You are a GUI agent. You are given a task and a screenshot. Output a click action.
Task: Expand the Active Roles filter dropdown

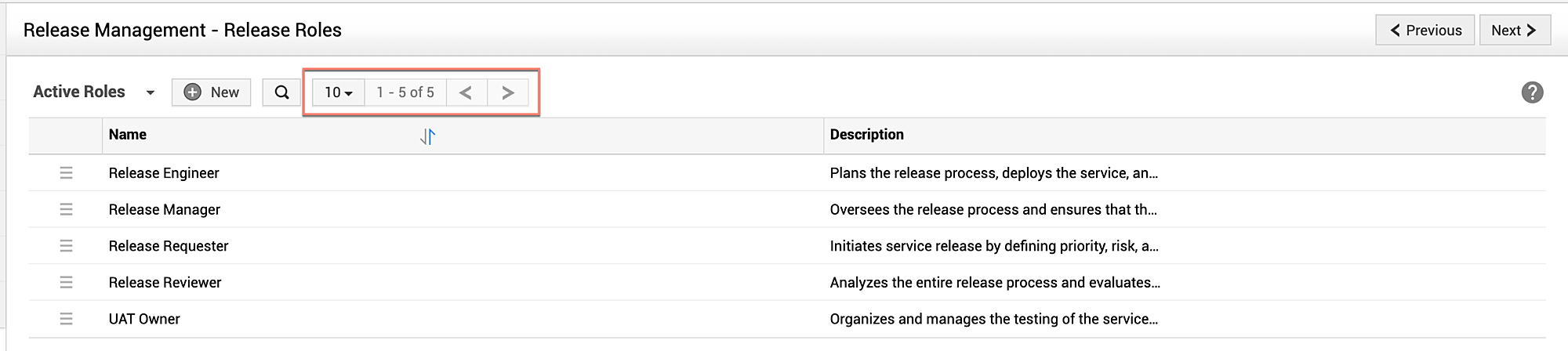[x=150, y=92]
